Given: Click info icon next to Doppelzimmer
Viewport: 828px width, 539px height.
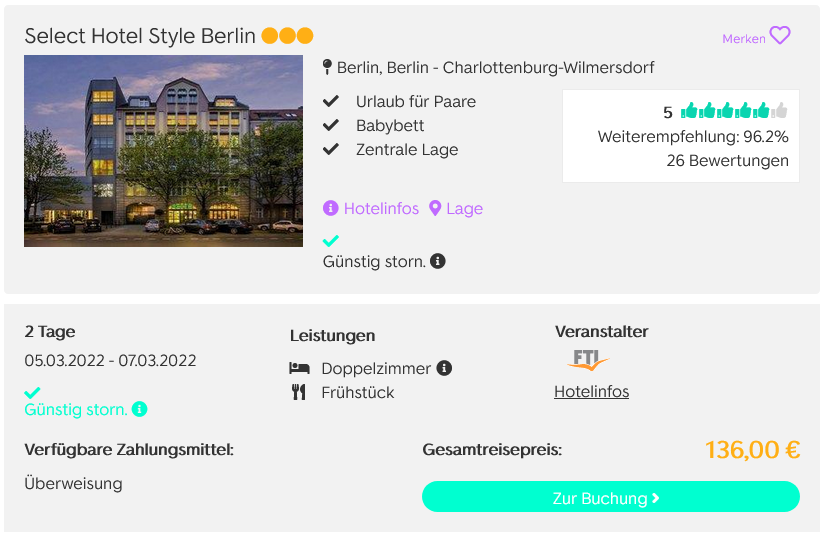Looking at the screenshot, I should pos(444,368).
